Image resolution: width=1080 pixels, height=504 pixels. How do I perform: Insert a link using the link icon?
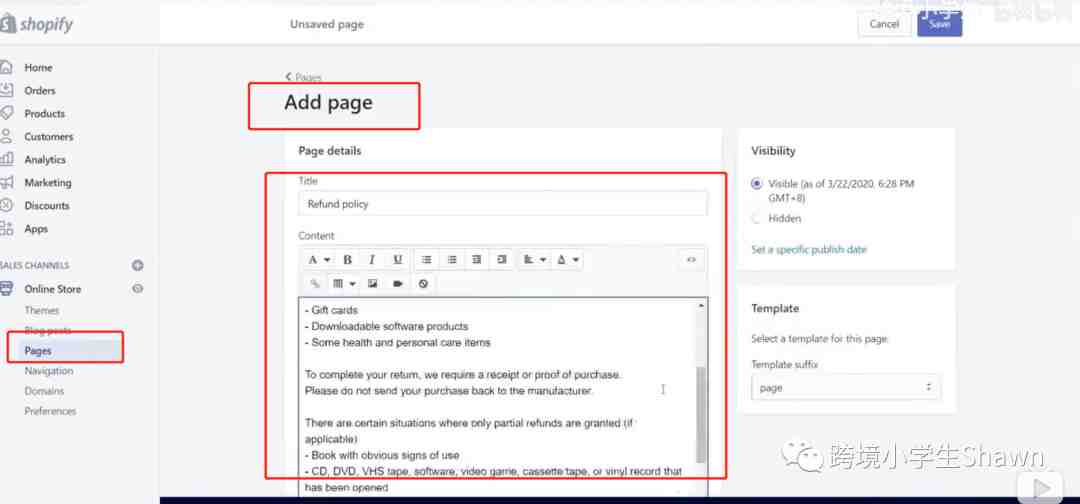pyautogui.click(x=315, y=284)
